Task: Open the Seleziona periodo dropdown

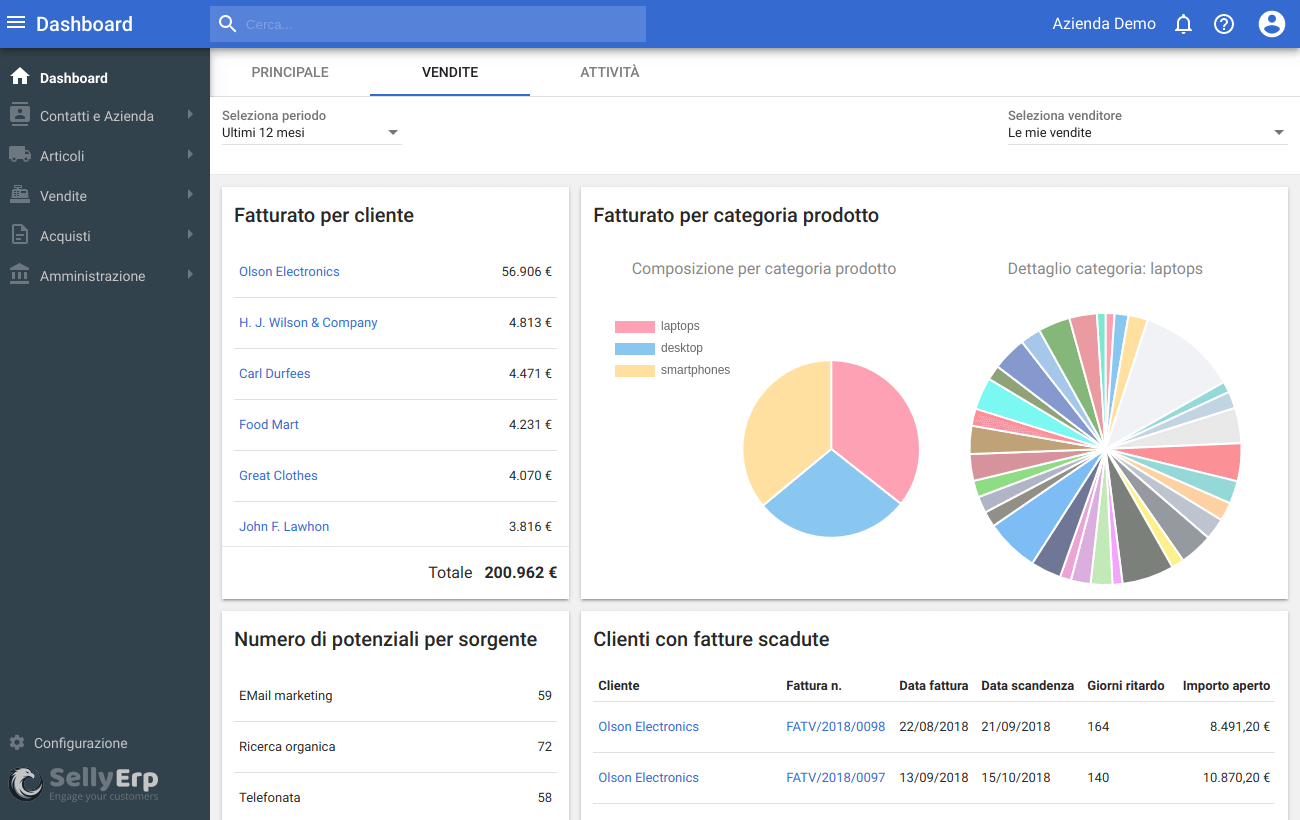Action: [310, 131]
